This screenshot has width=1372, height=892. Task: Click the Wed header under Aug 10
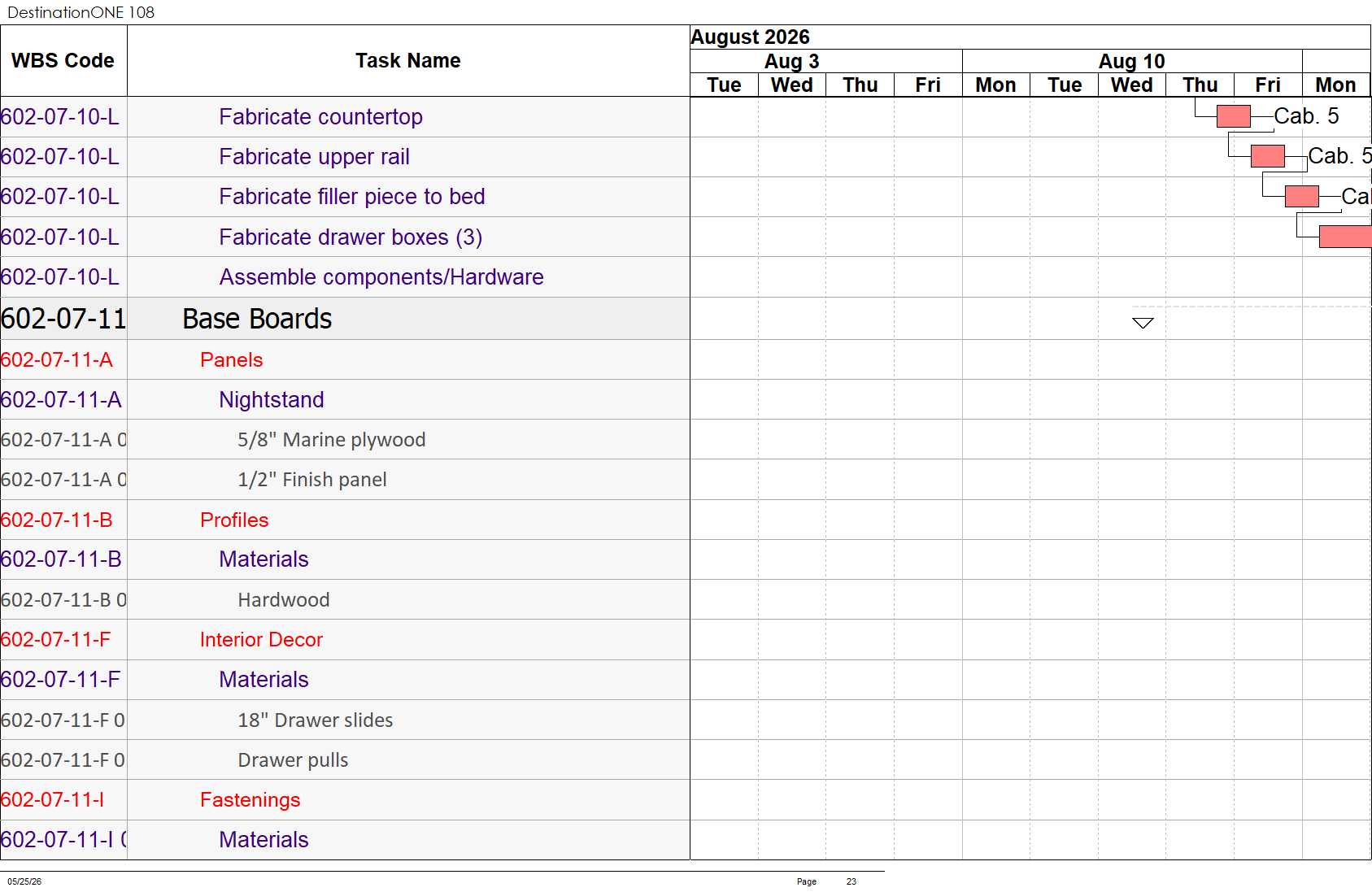coord(1132,85)
